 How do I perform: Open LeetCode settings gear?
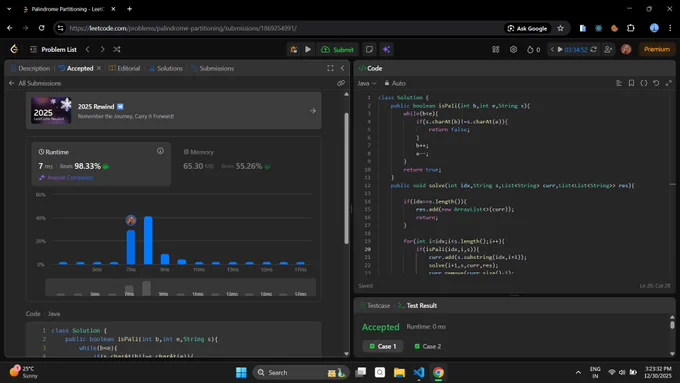pos(513,49)
